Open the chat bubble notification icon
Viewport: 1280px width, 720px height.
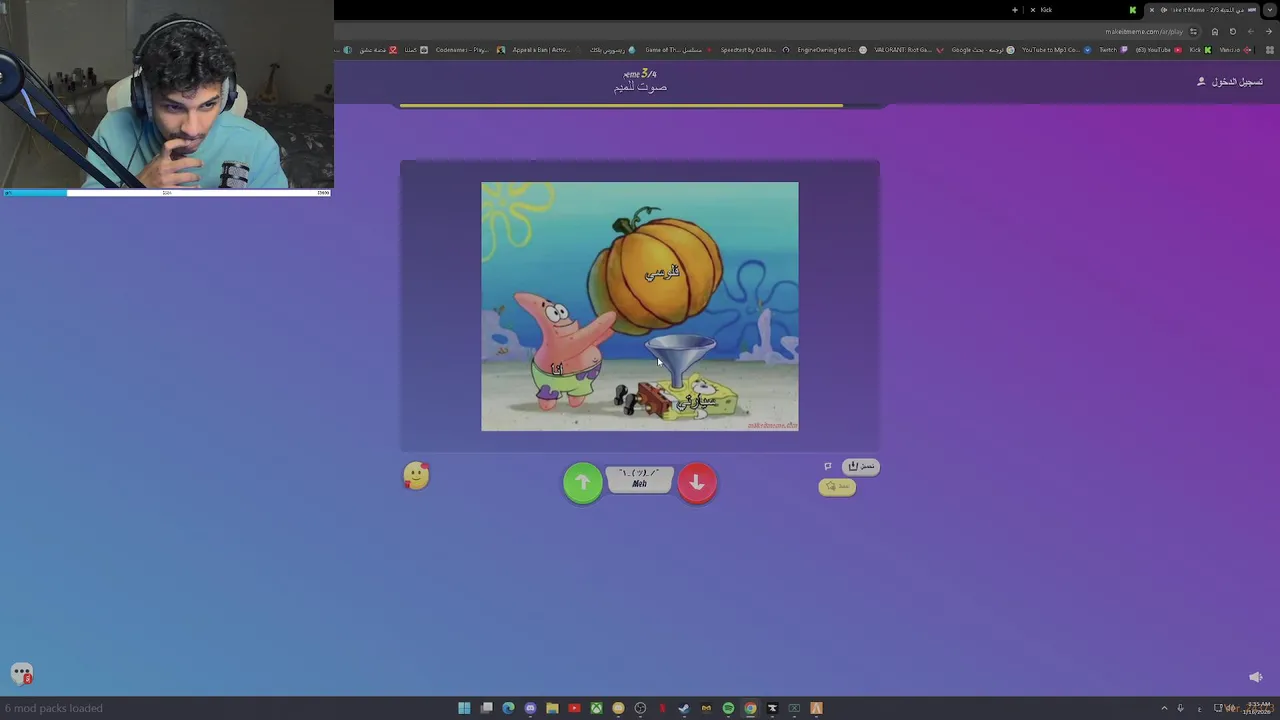22,675
